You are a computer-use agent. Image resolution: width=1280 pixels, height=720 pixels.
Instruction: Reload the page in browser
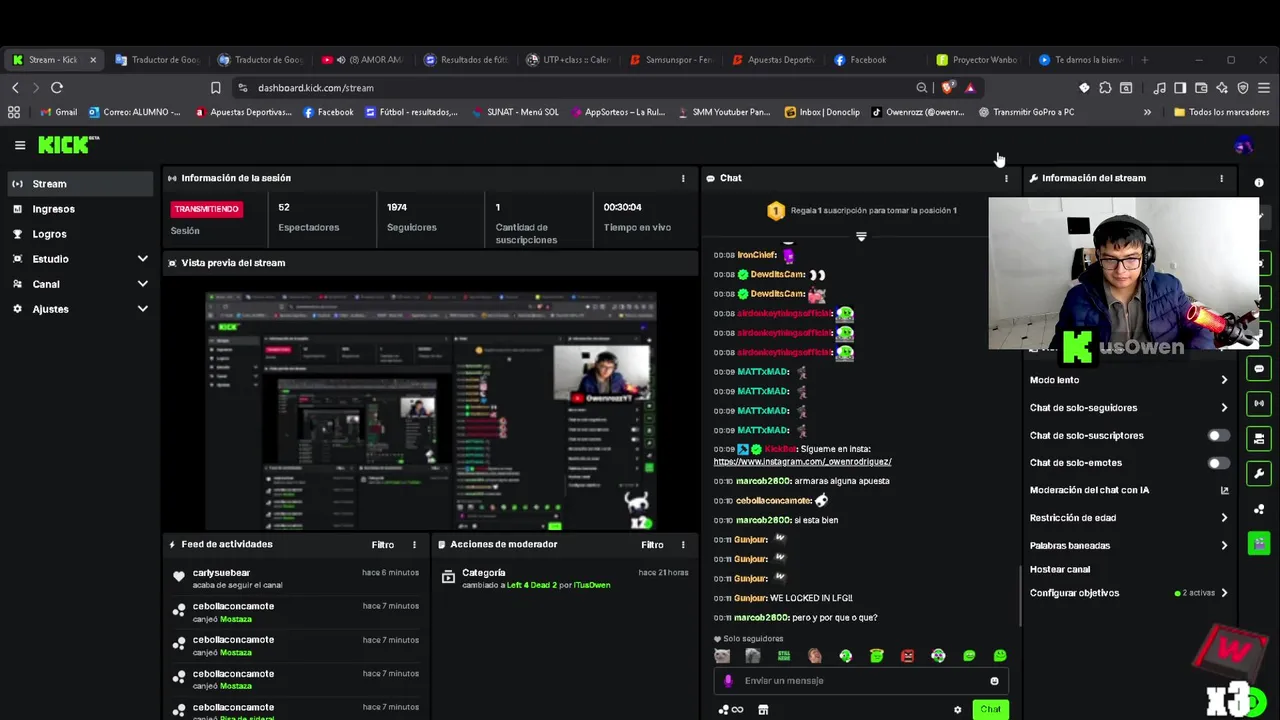tap(57, 87)
